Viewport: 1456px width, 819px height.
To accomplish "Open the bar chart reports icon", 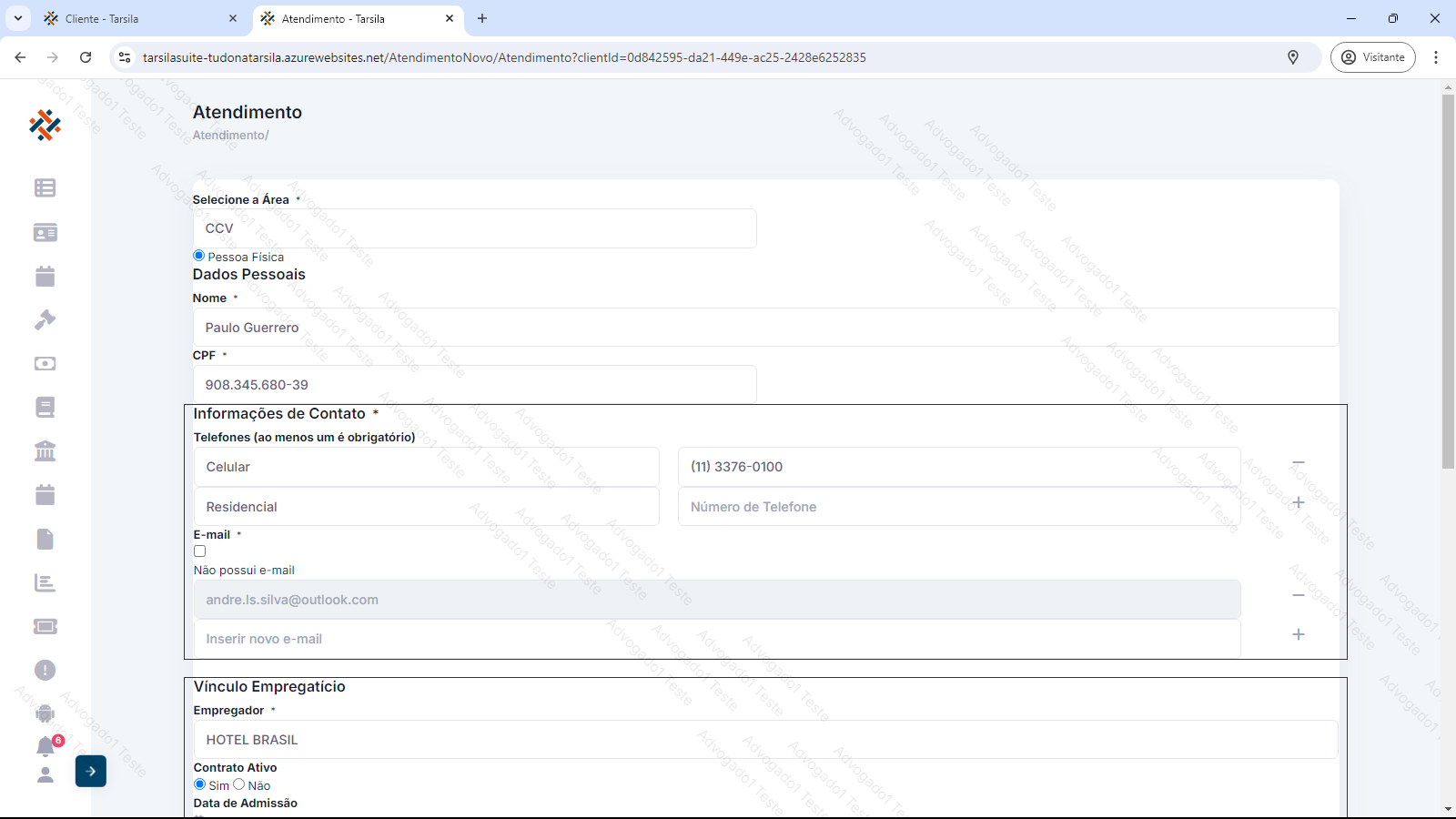I will 45,582.
